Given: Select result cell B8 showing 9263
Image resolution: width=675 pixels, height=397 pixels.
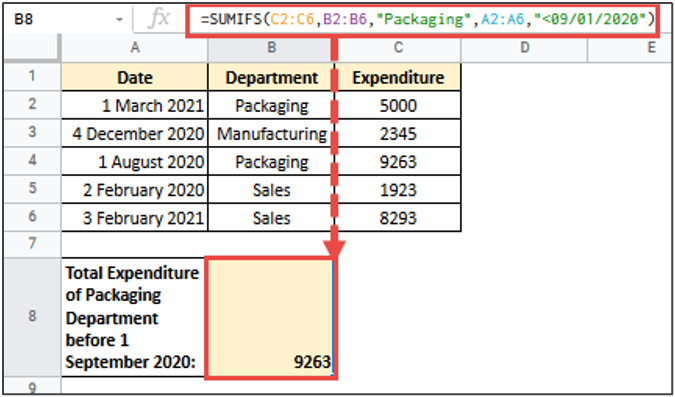Looking at the screenshot, I should tap(270, 318).
